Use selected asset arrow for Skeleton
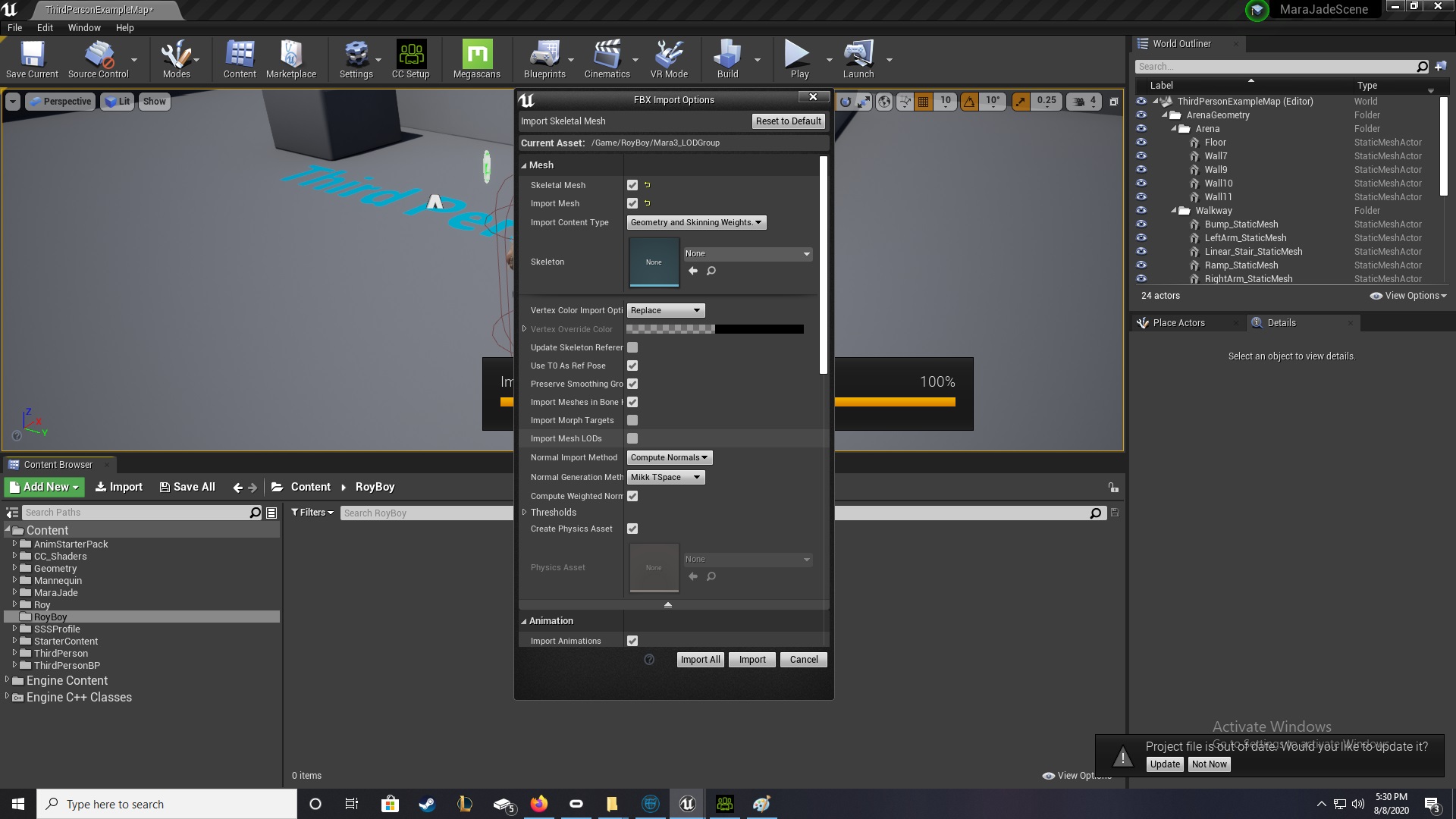Viewport: 1456px width, 819px height. click(x=693, y=271)
